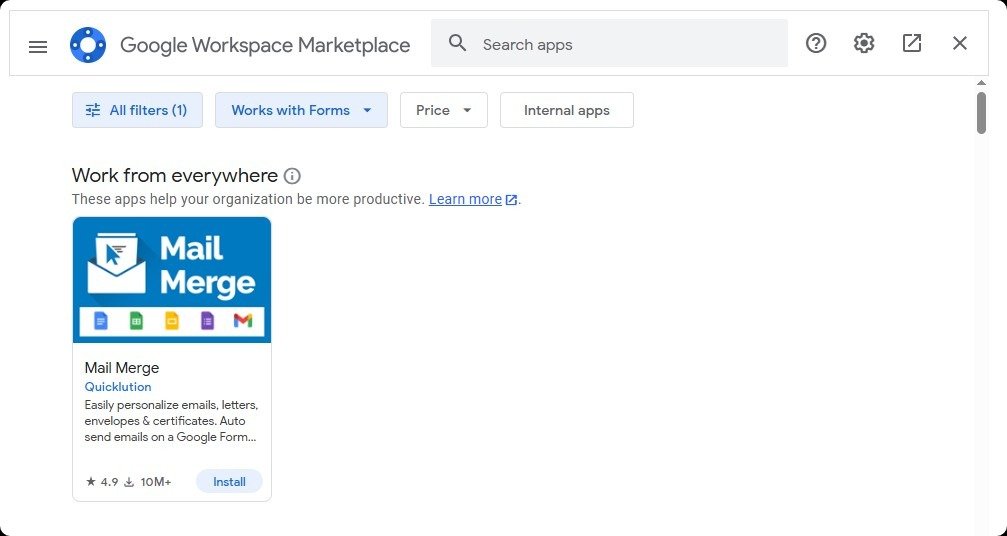This screenshot has height=536, width=1007.
Task: Install the Mail Merge app
Action: (229, 482)
